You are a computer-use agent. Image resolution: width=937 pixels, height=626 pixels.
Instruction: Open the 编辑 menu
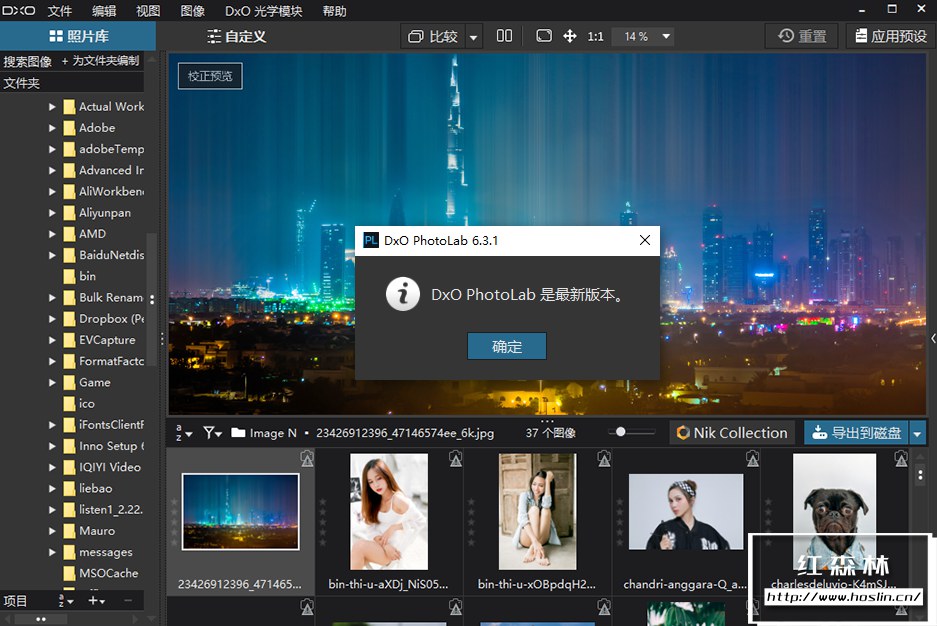point(104,11)
